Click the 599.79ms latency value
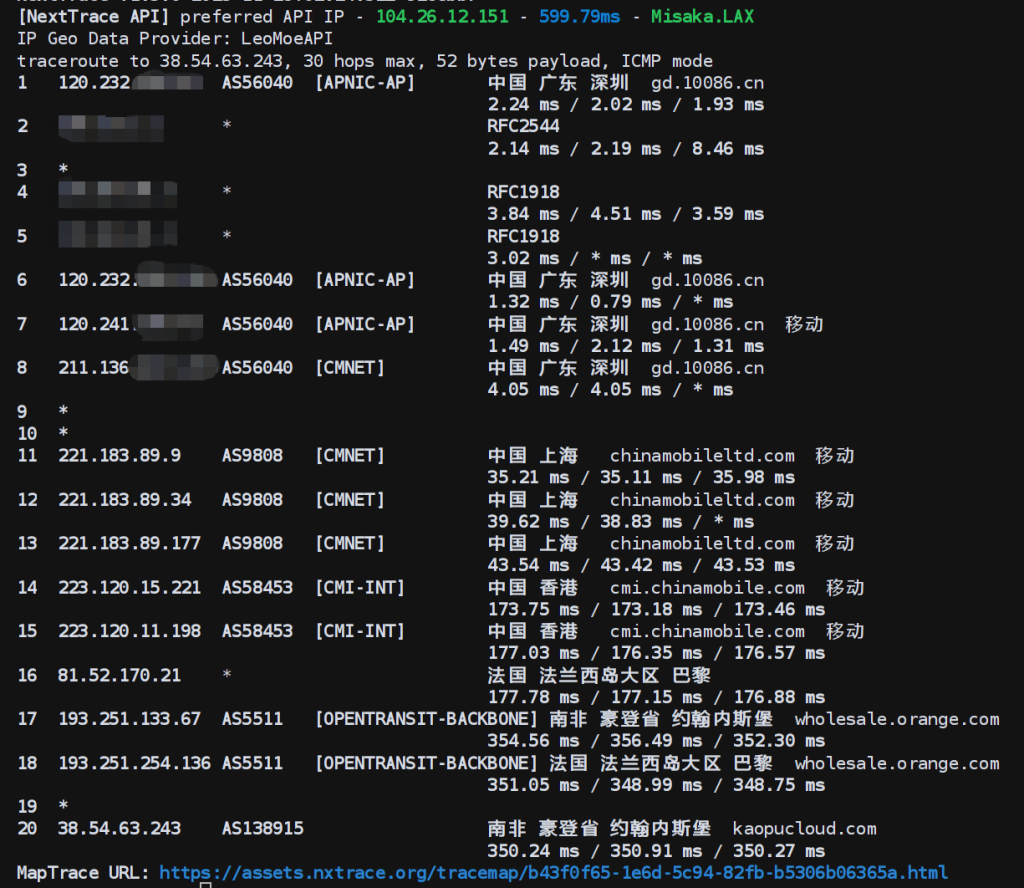This screenshot has width=1024, height=888. pyautogui.click(x=579, y=17)
